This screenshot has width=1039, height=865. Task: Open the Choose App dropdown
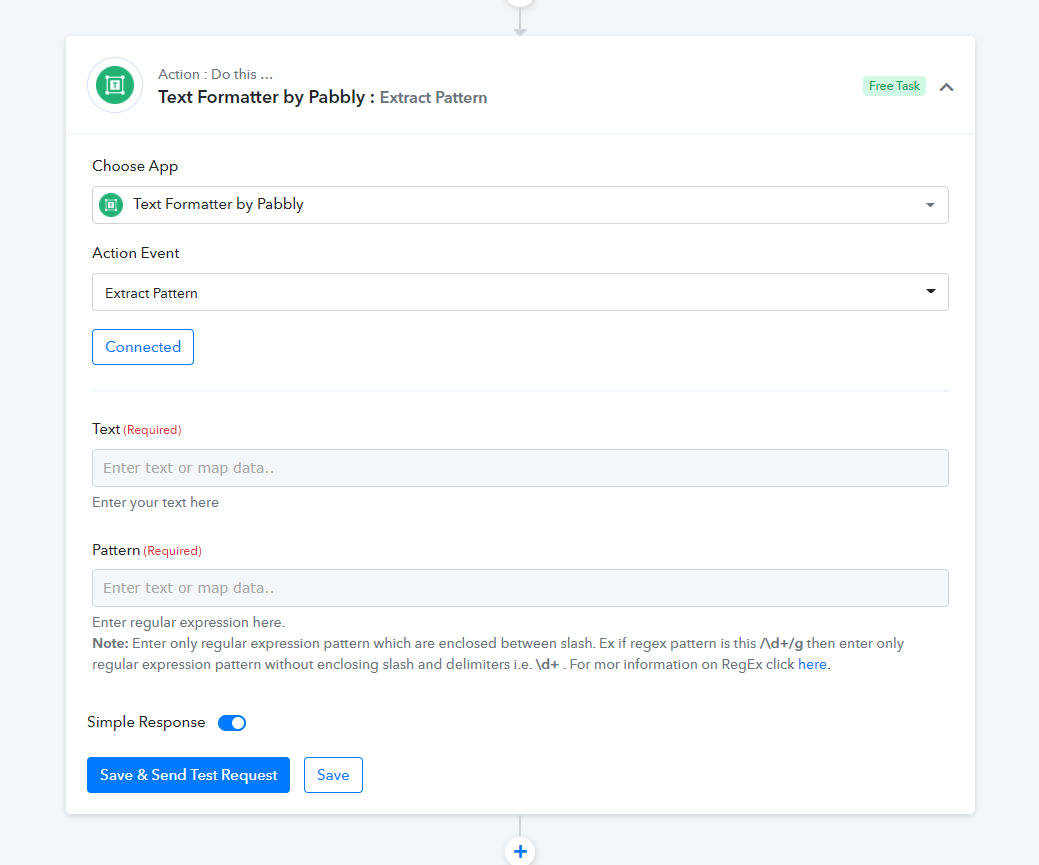520,205
